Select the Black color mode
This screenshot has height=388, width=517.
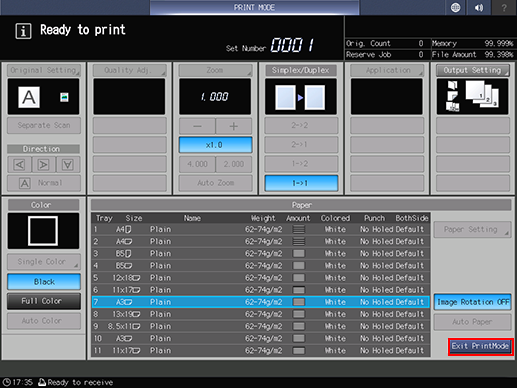(x=44, y=282)
